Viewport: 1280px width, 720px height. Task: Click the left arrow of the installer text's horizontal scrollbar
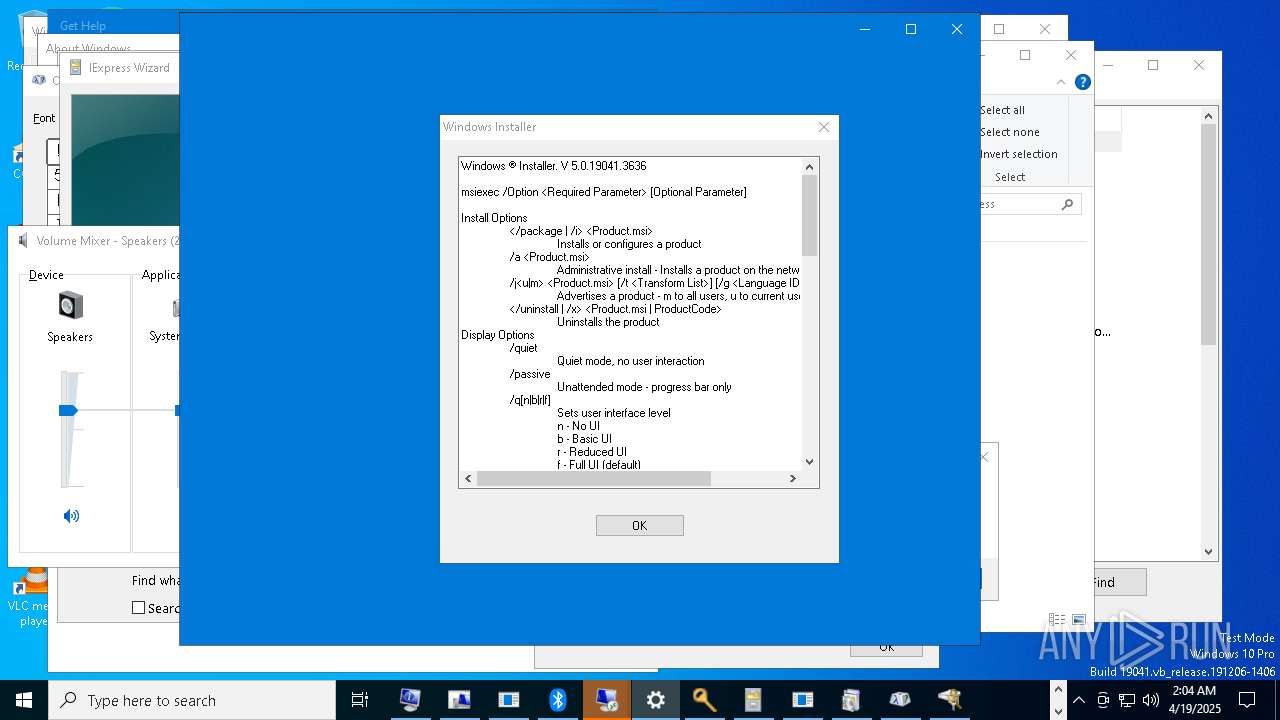coord(468,479)
